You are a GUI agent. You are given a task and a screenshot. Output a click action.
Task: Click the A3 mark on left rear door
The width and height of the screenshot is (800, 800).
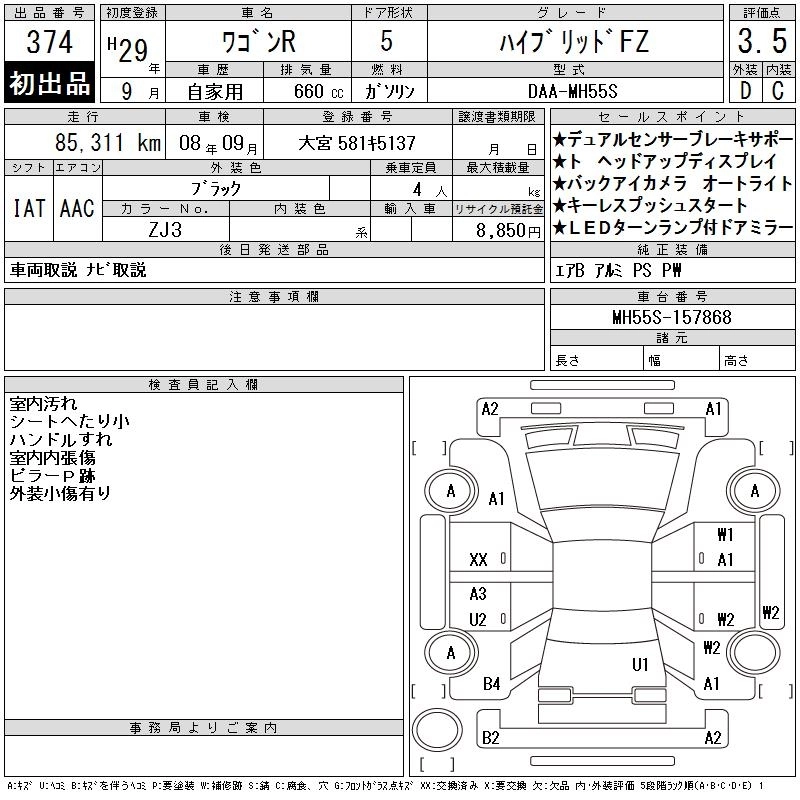click(x=478, y=593)
